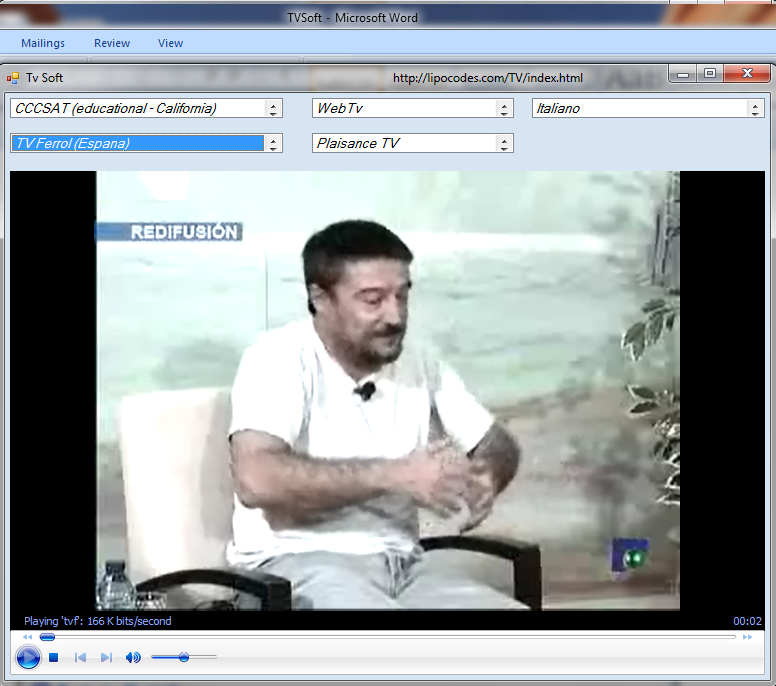Skip to previous track button
The height and width of the screenshot is (686, 776).
80,657
